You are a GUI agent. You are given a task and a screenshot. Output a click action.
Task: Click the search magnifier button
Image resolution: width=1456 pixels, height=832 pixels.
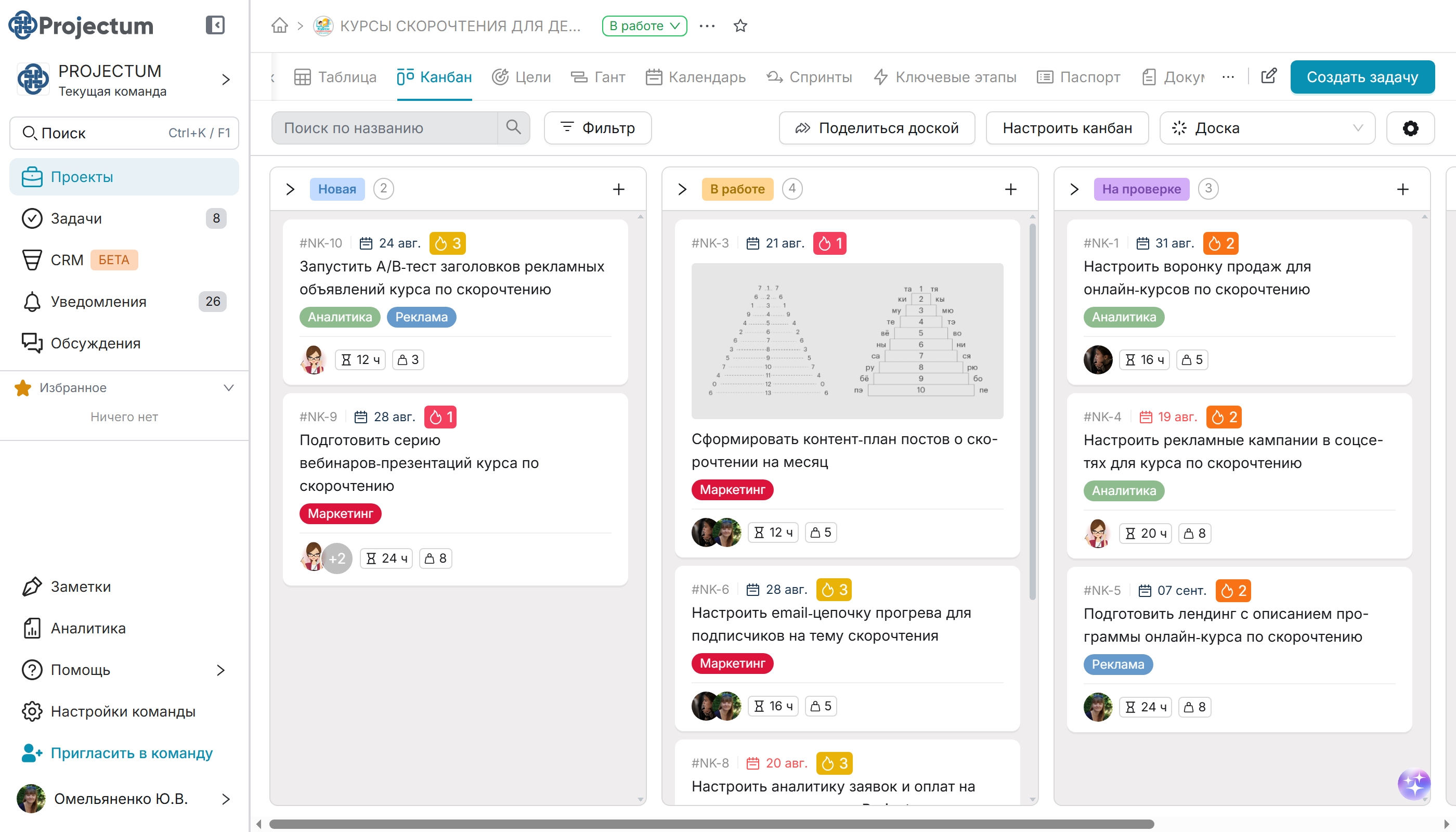(x=513, y=127)
